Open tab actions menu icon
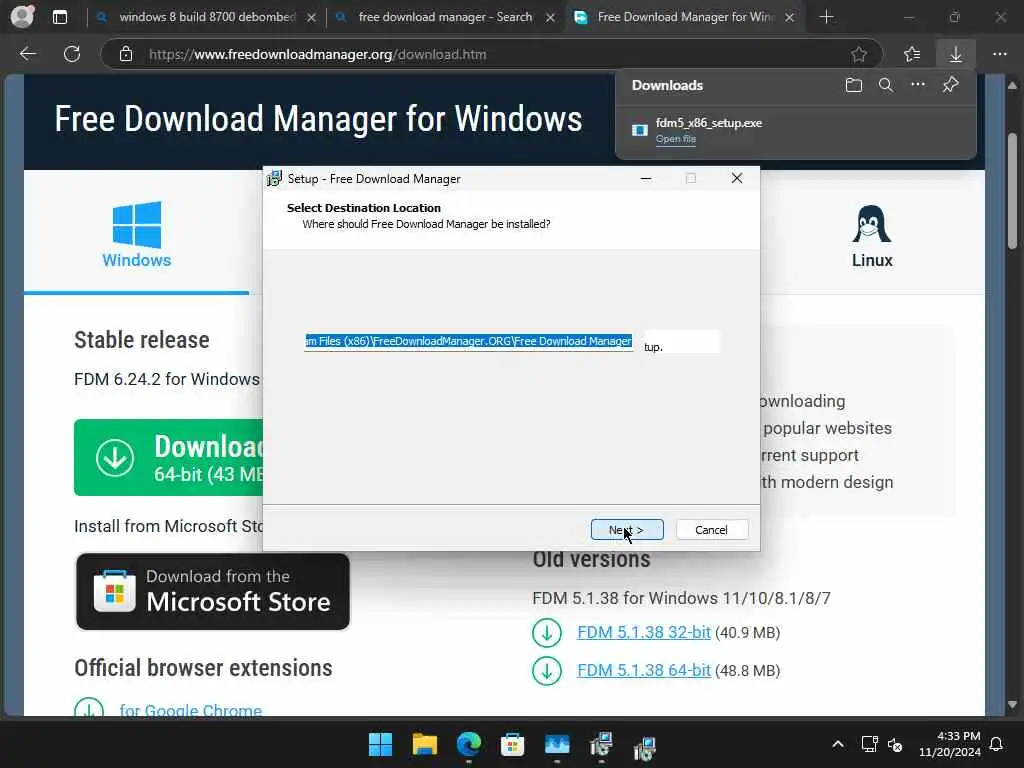The image size is (1024, 768). (59, 17)
